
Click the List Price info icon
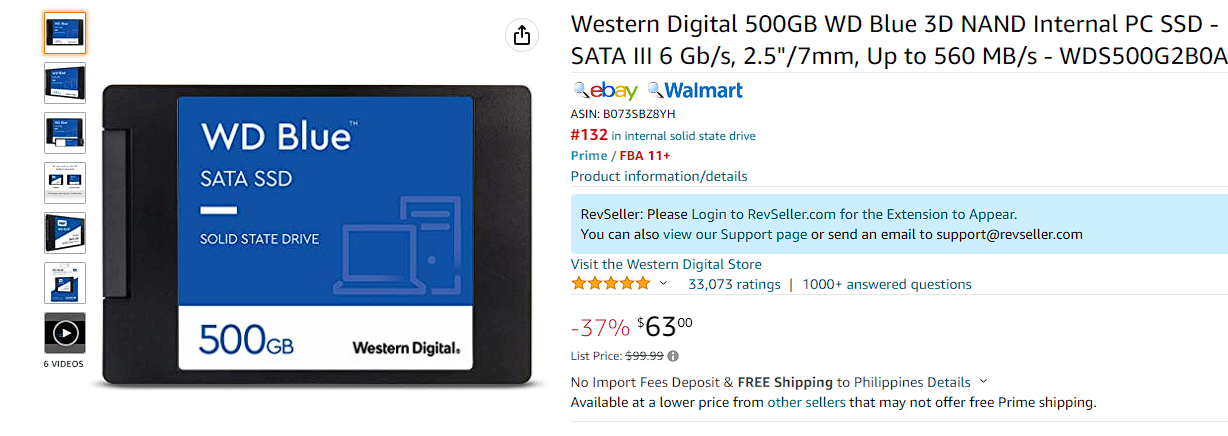pyautogui.click(x=673, y=356)
